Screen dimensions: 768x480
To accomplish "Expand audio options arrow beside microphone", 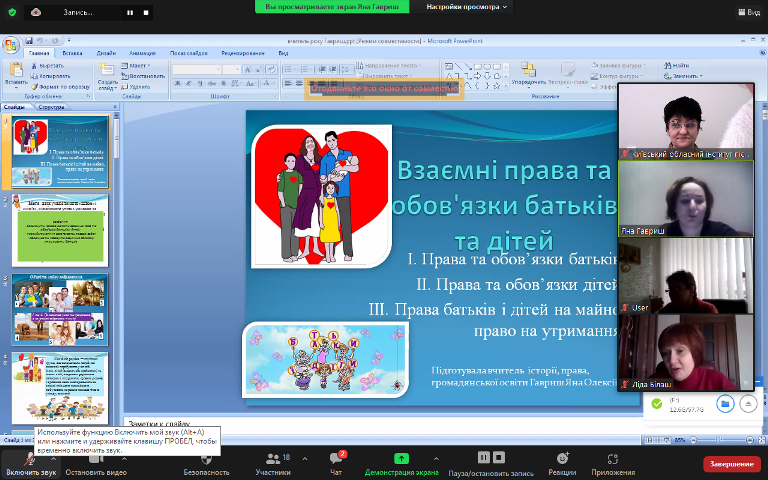I will pyautogui.click(x=53, y=458).
